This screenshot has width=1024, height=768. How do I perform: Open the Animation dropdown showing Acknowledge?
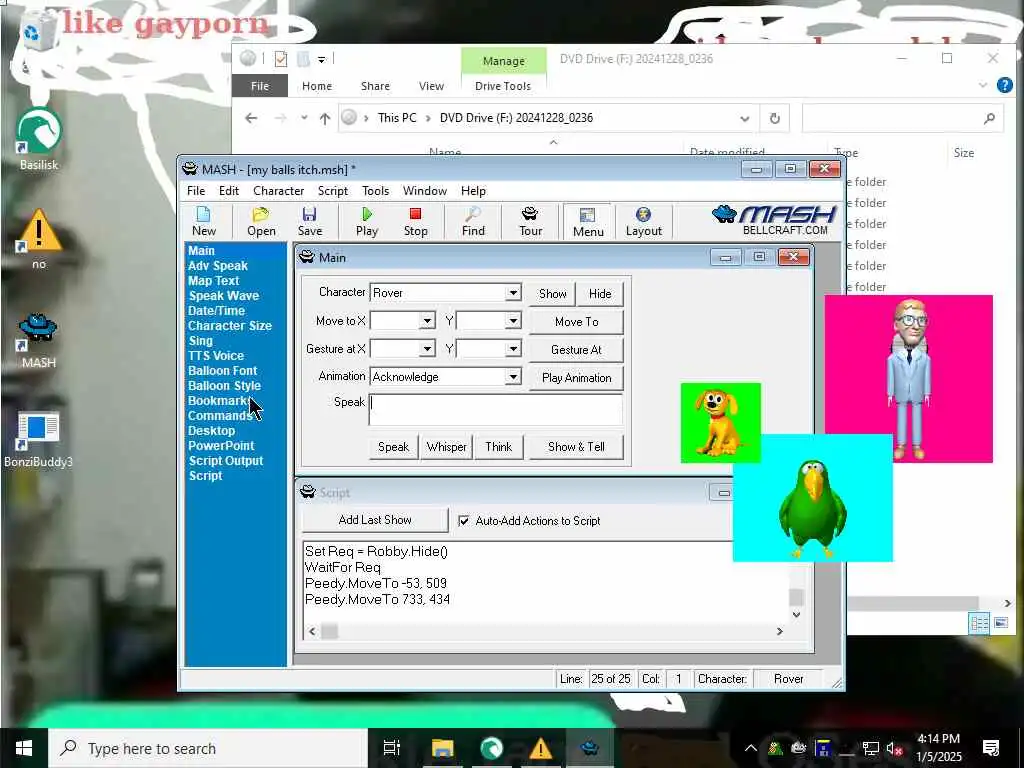click(513, 377)
